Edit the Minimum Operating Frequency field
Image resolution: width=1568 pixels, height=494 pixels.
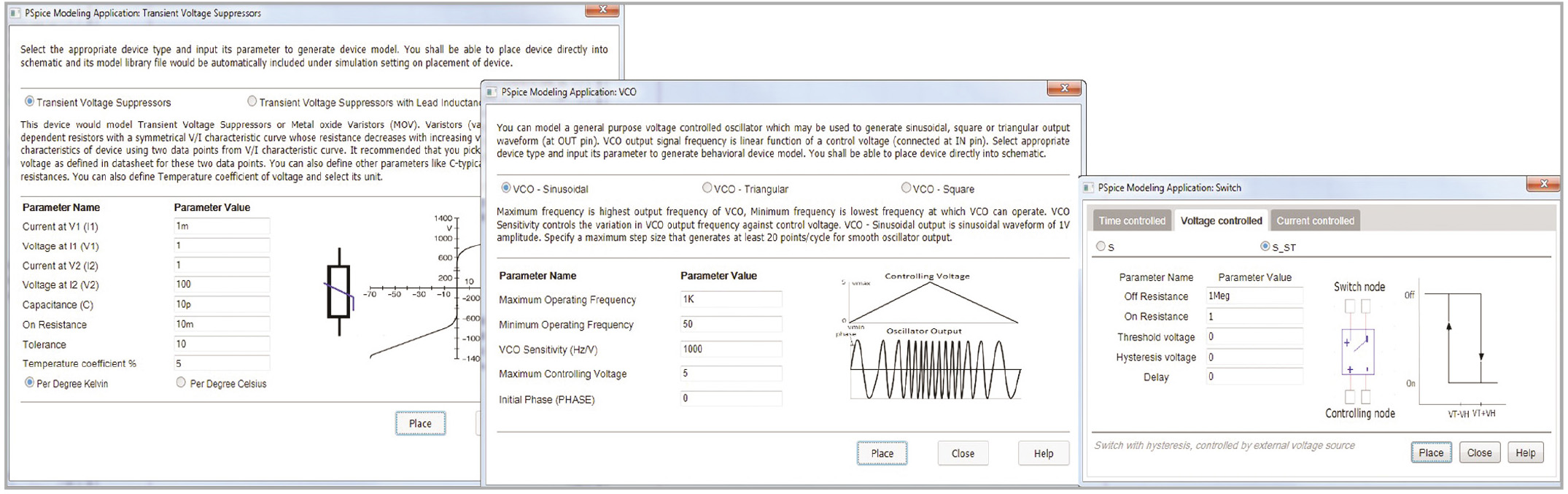click(731, 324)
